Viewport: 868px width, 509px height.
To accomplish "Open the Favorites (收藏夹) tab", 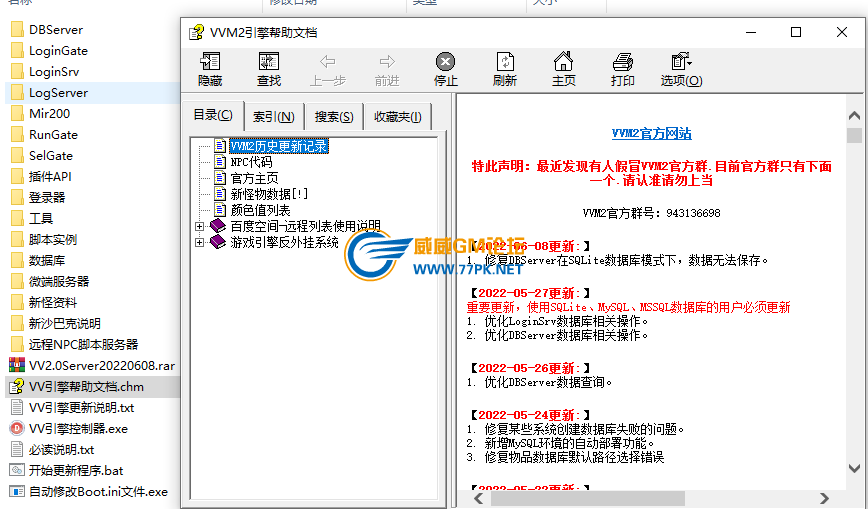I will [397, 116].
